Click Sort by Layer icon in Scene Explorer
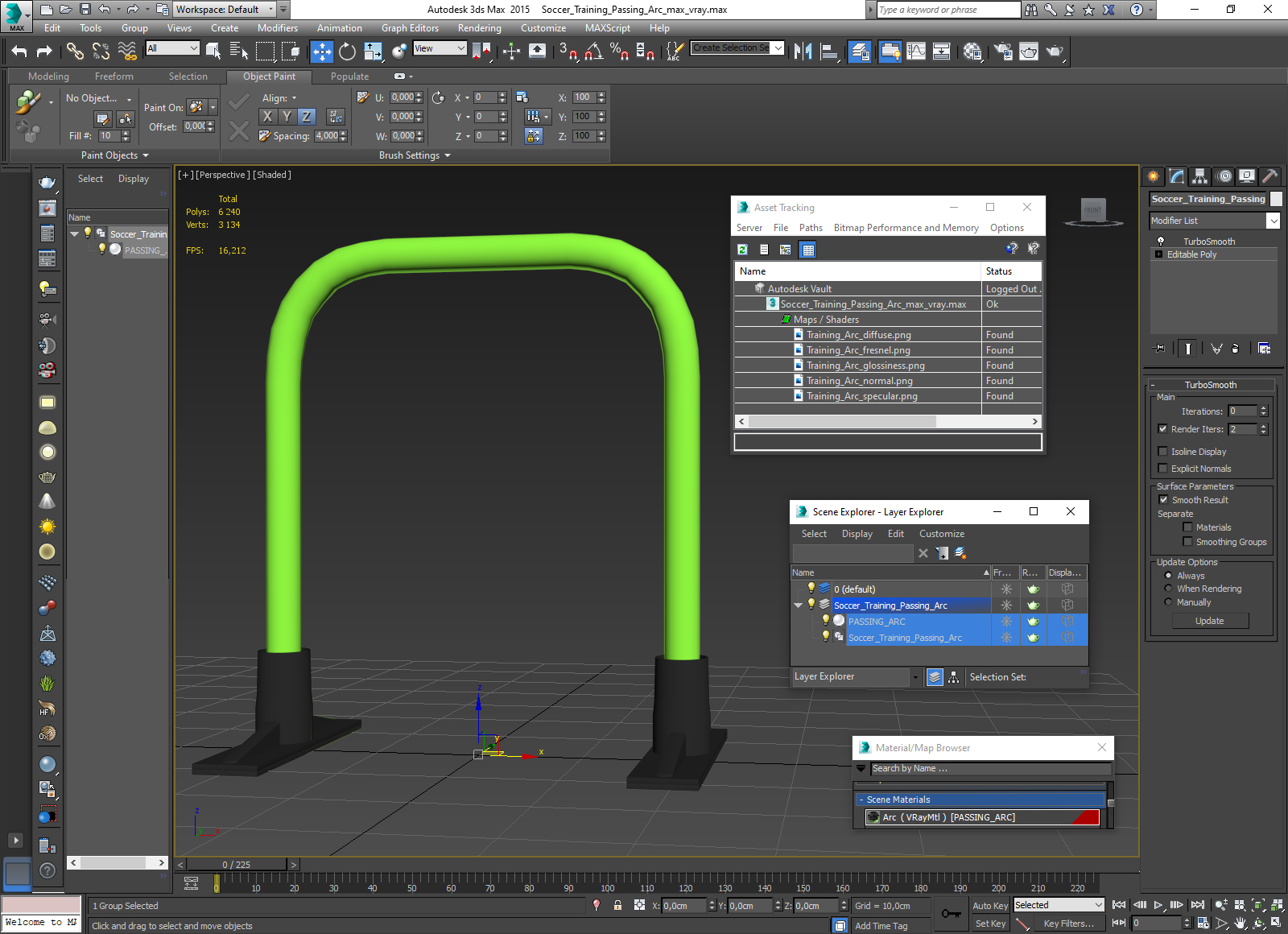Viewport: 1288px width, 934px height. [935, 677]
